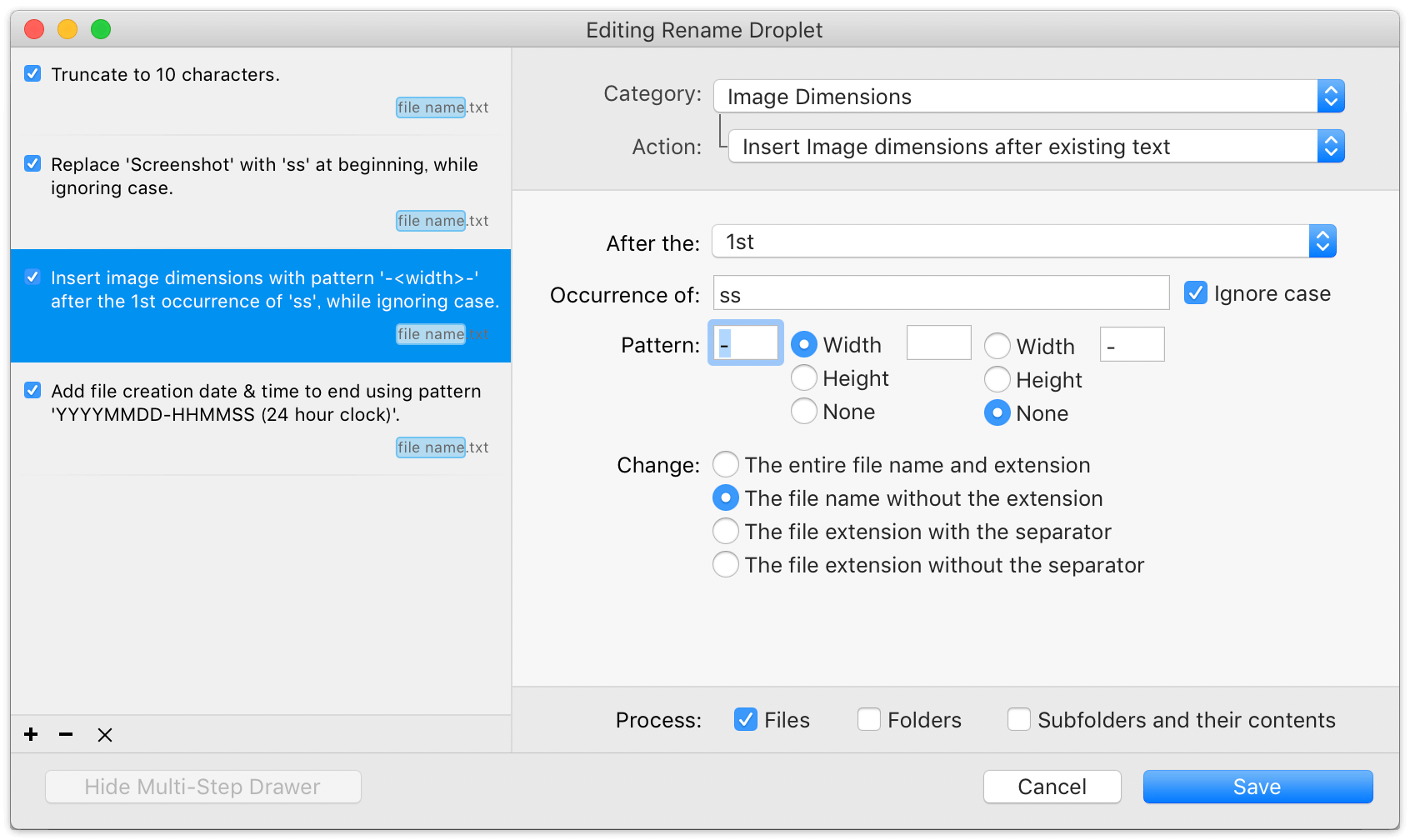Select the Insert image dimensions step
Viewport: 1410px width, 840px height.
[261, 306]
